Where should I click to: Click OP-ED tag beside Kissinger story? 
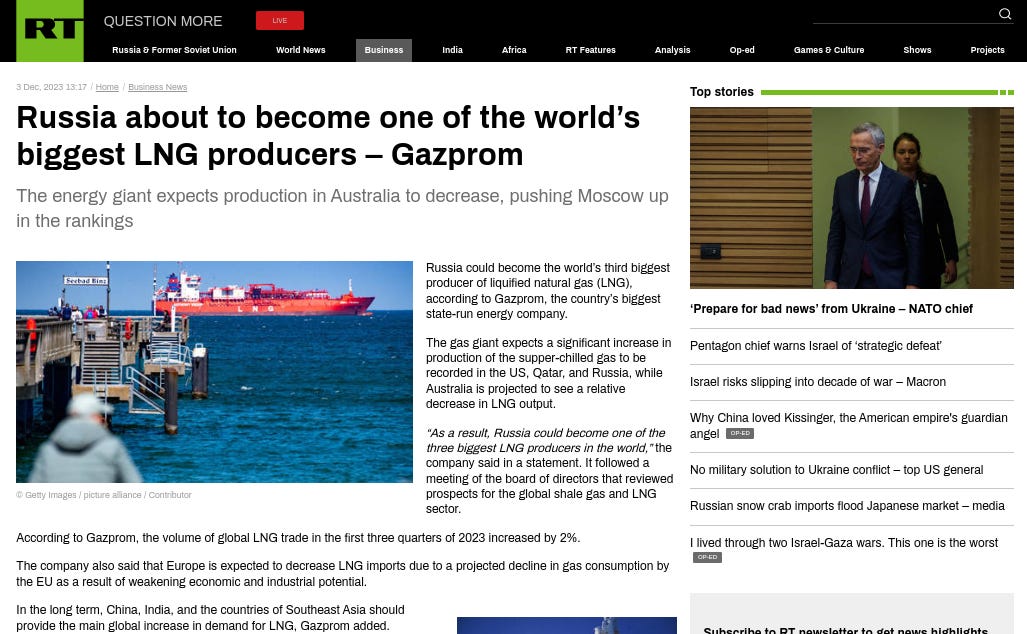[x=740, y=434]
